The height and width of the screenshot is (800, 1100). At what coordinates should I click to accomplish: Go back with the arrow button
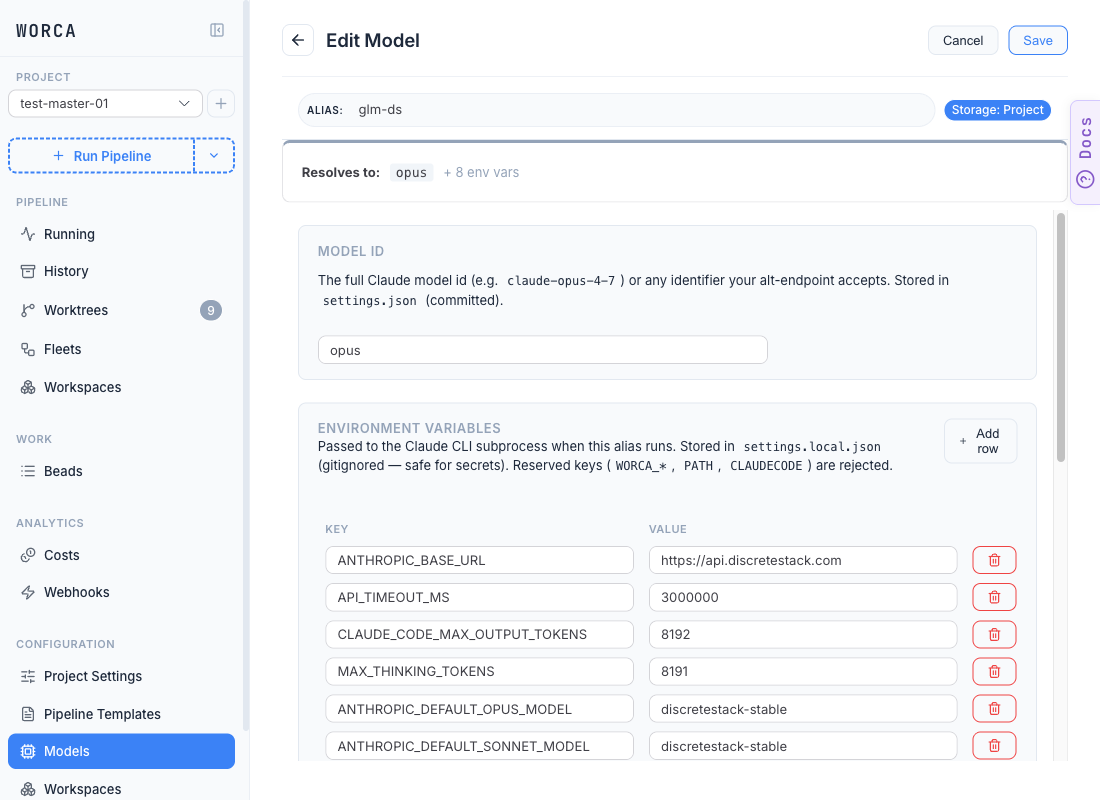(298, 41)
